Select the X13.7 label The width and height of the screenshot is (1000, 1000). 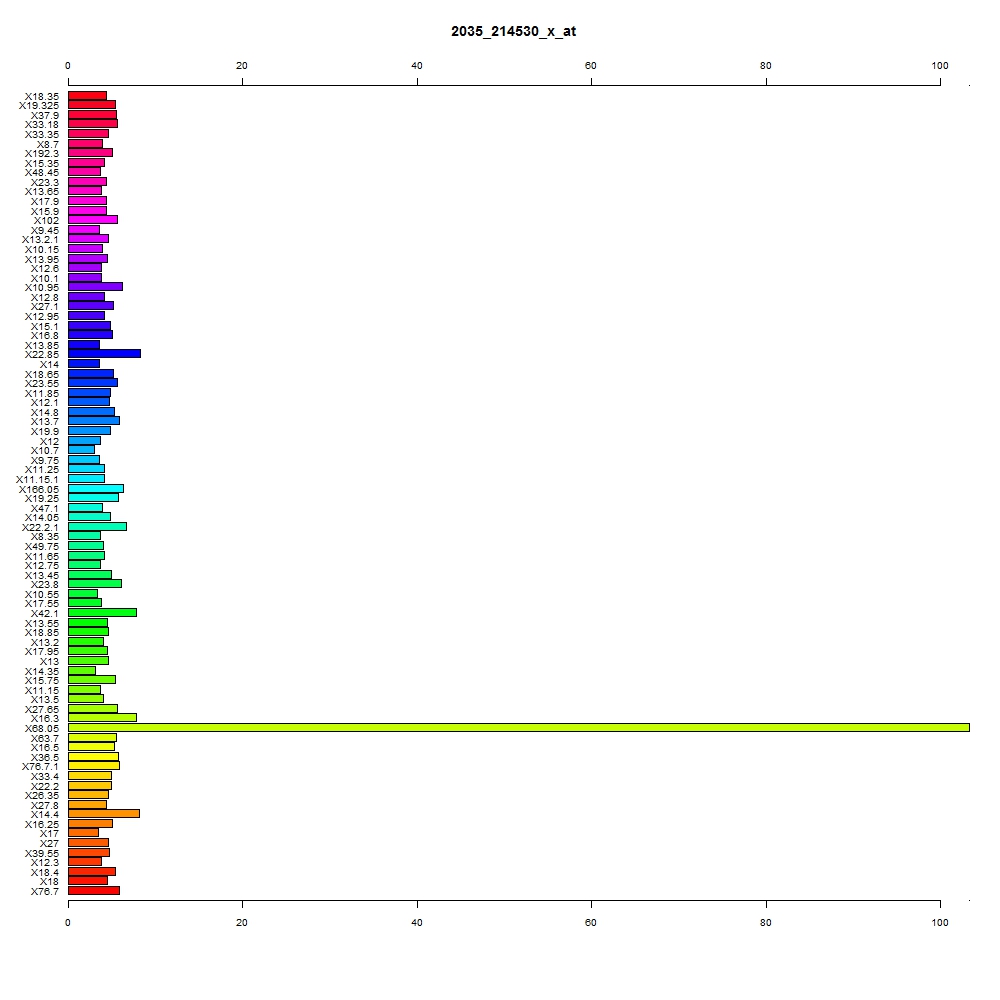tap(45, 422)
